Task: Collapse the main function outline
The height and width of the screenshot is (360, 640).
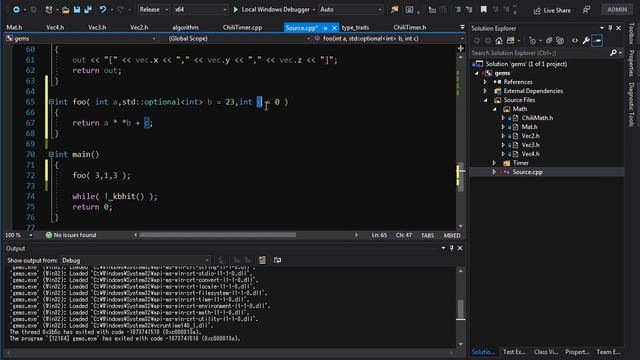Action: click(x=51, y=154)
